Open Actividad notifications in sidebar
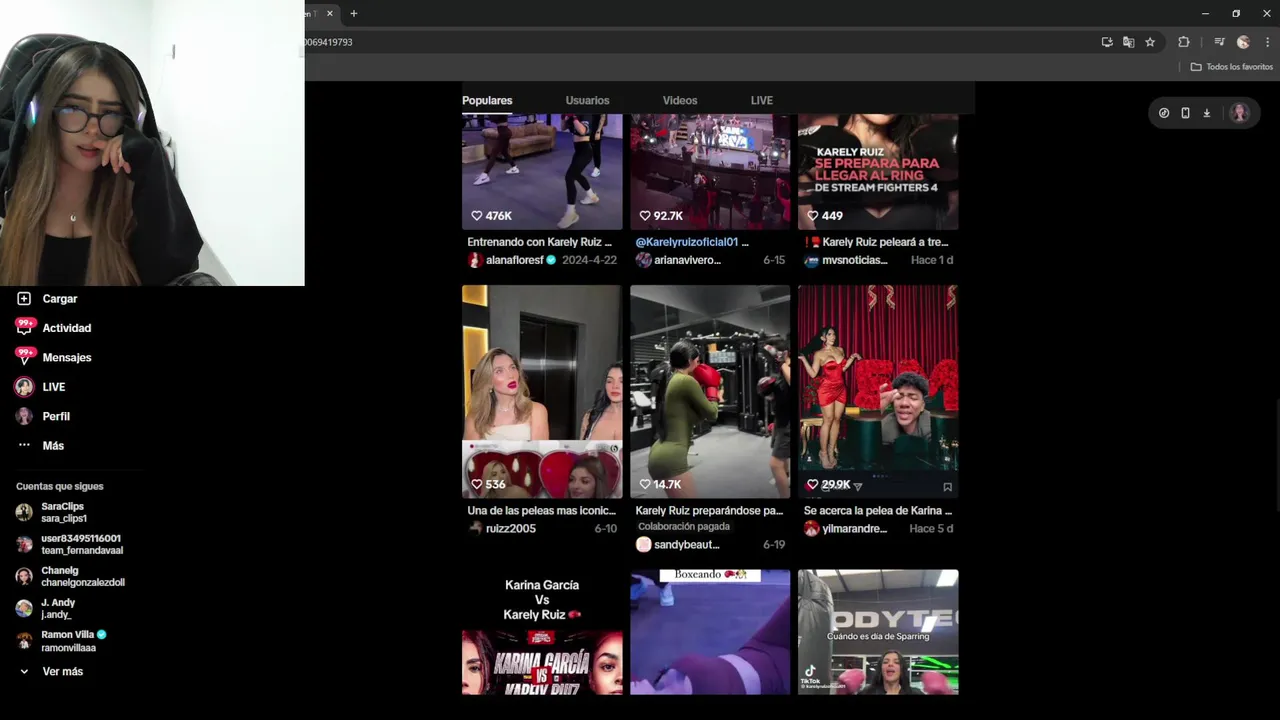This screenshot has height=720, width=1280. tap(53, 328)
